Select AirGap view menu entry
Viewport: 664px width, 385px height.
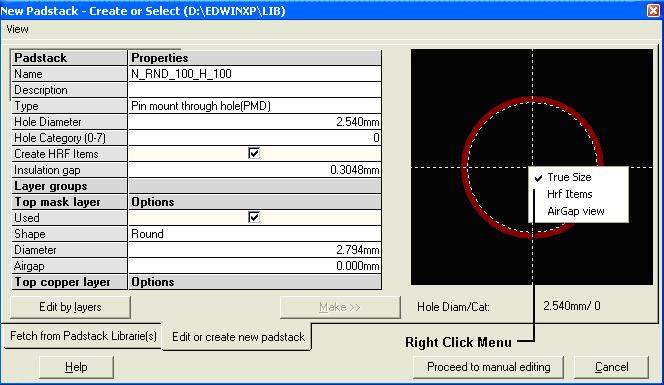coord(575,211)
